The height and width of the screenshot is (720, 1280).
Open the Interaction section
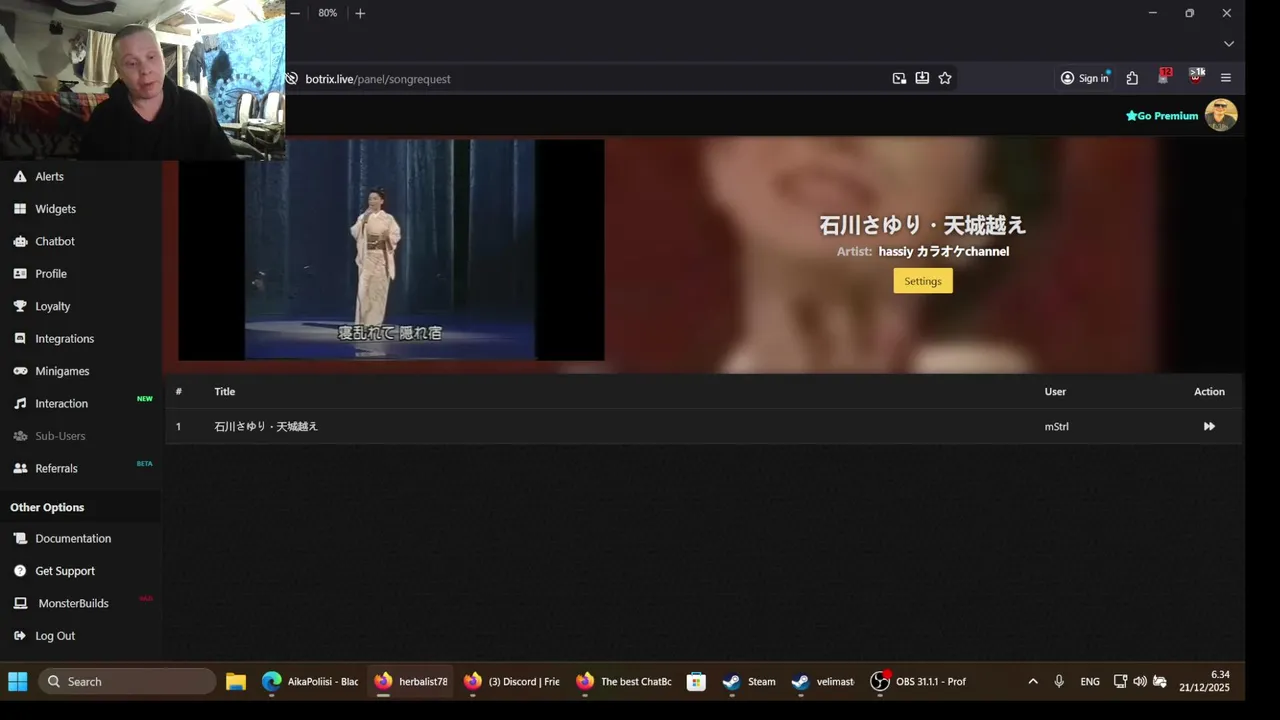click(61, 404)
